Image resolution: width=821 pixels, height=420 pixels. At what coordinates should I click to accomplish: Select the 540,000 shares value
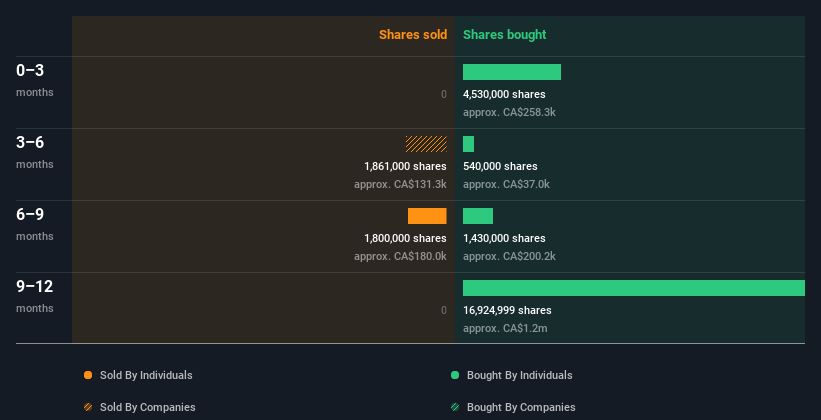click(x=500, y=166)
